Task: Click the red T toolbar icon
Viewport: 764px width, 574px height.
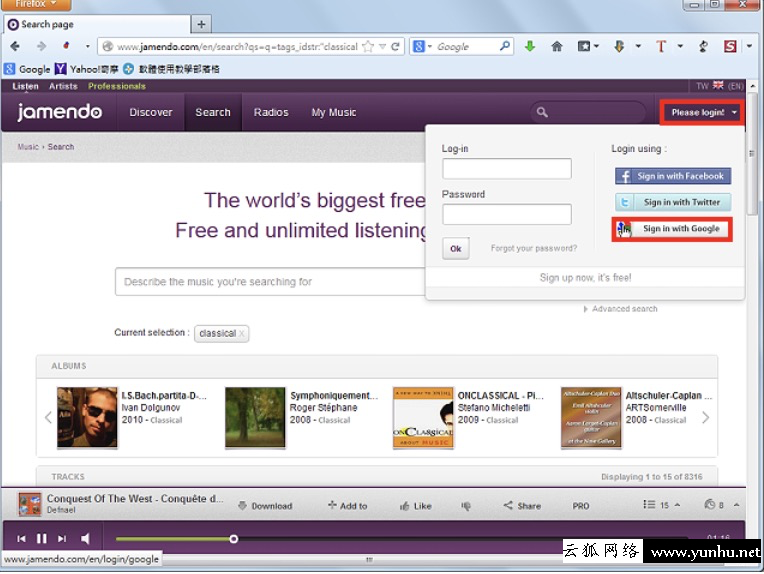Action: click(x=661, y=46)
